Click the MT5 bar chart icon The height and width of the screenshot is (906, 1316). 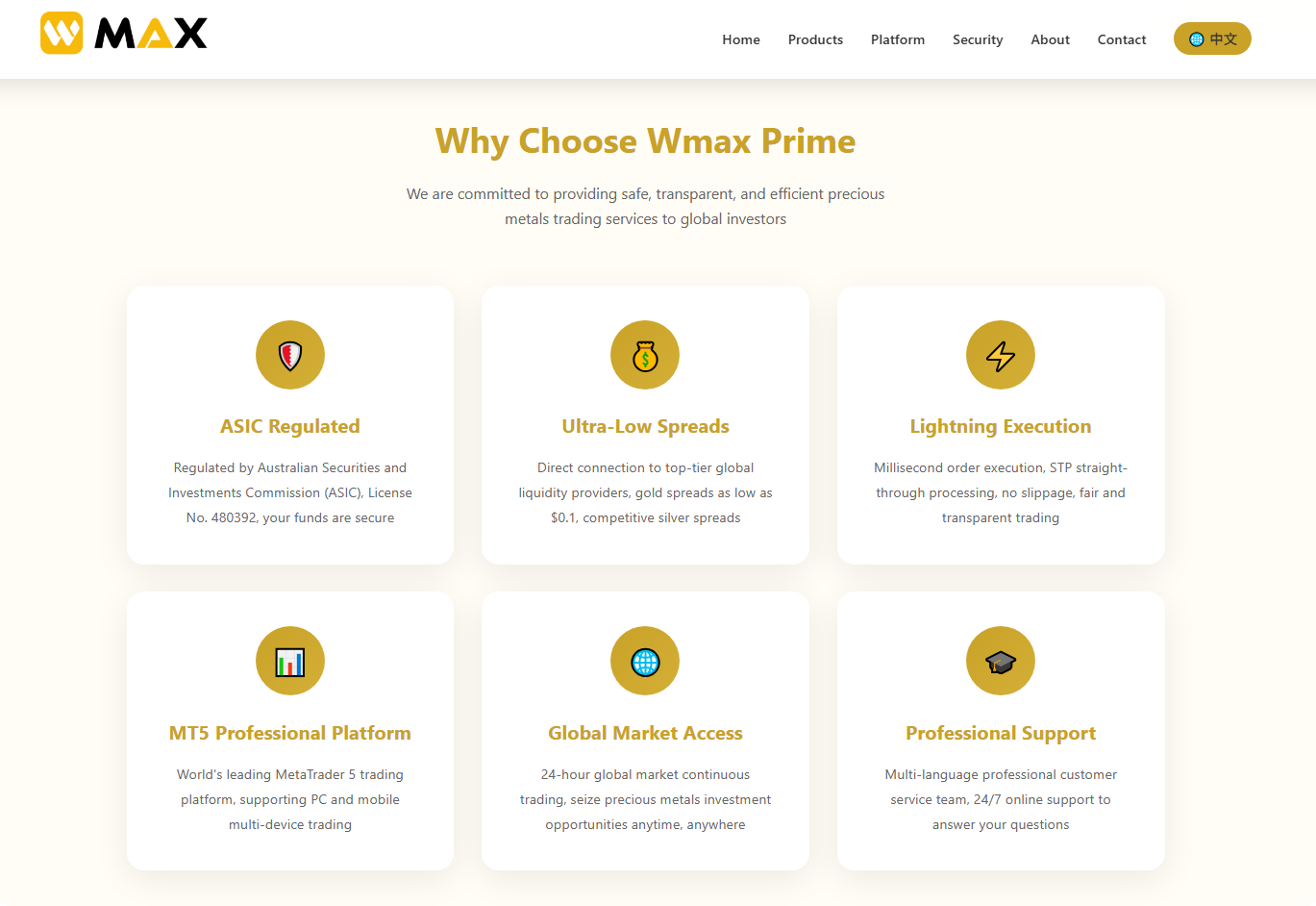coord(290,662)
